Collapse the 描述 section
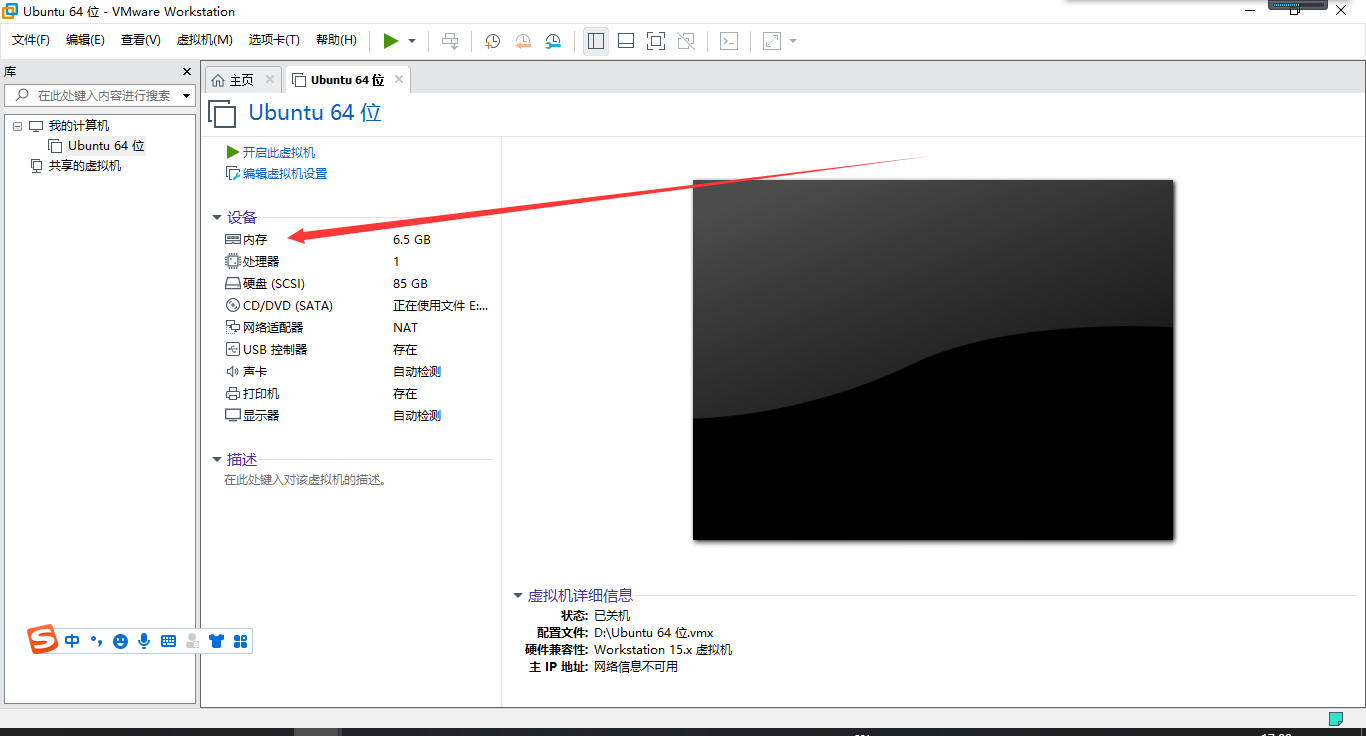Image resolution: width=1366 pixels, height=736 pixels. click(216, 459)
